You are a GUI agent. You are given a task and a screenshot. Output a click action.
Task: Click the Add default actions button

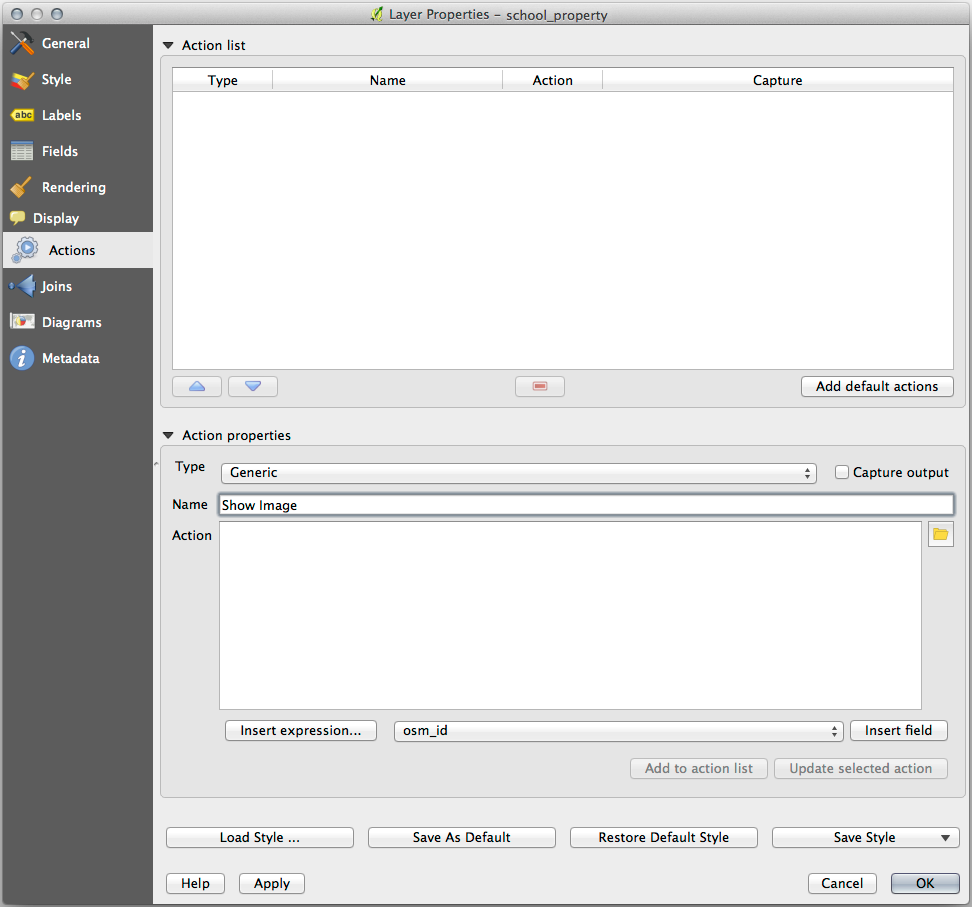click(877, 386)
